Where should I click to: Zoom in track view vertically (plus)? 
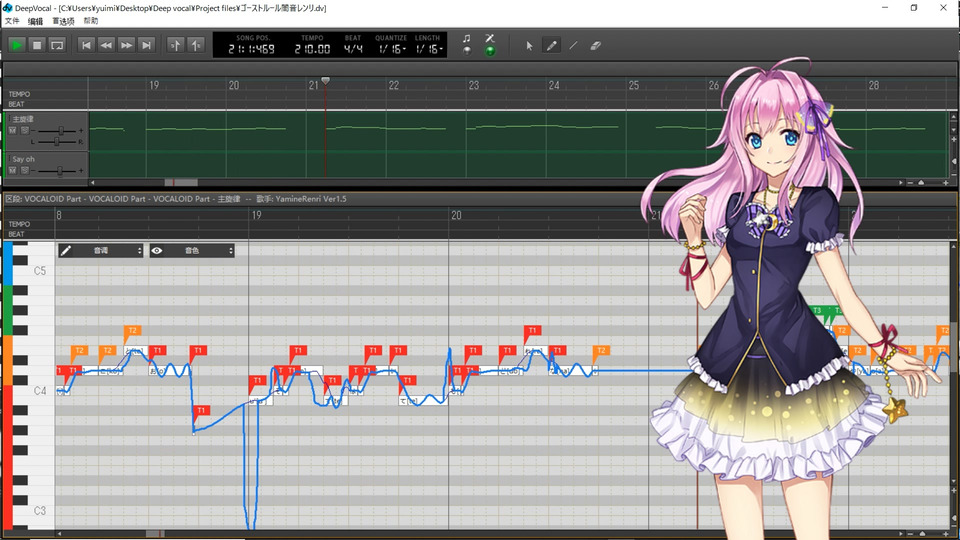[953, 140]
